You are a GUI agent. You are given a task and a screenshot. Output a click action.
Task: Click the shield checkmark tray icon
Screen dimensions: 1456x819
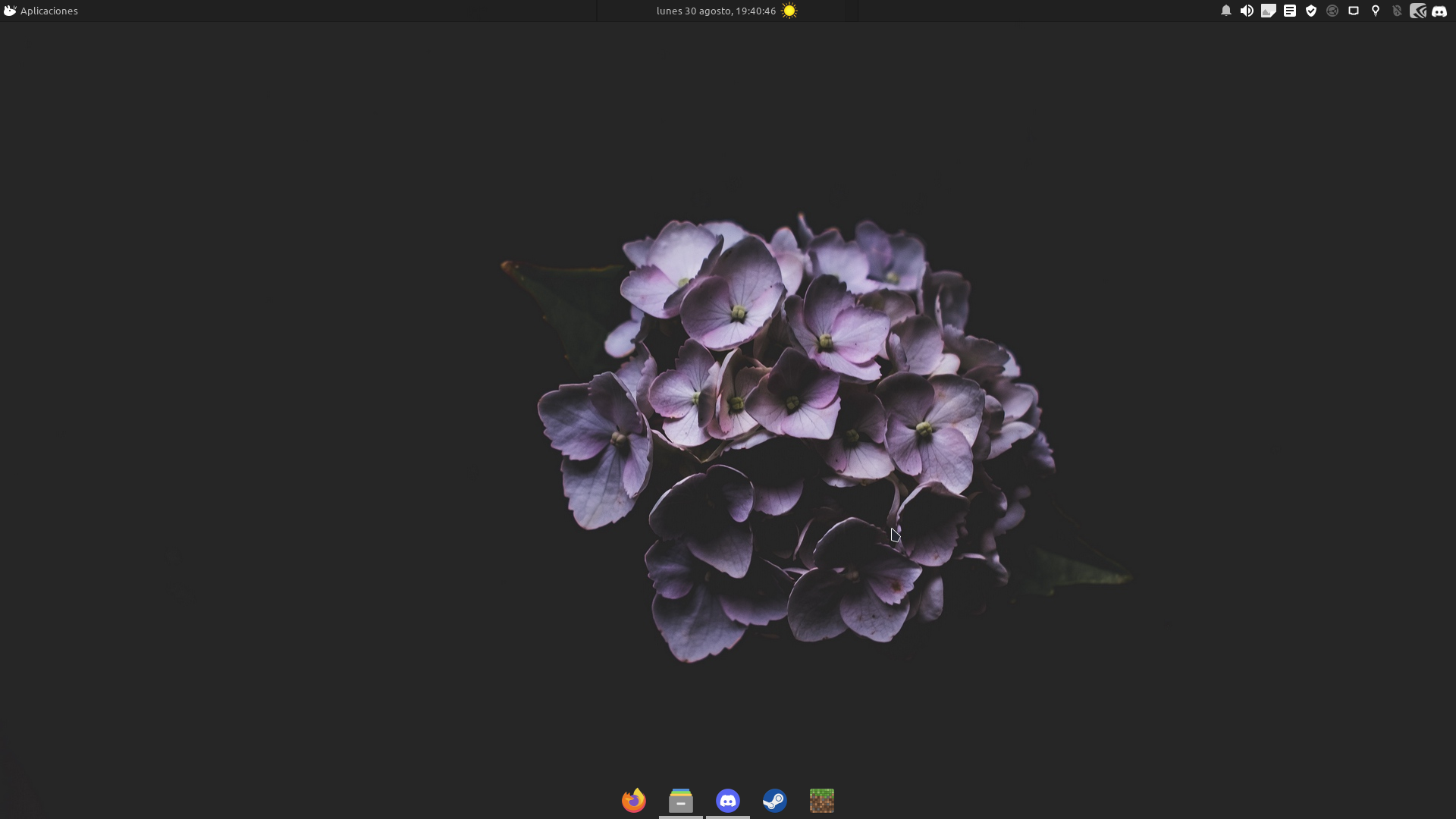tap(1310, 11)
